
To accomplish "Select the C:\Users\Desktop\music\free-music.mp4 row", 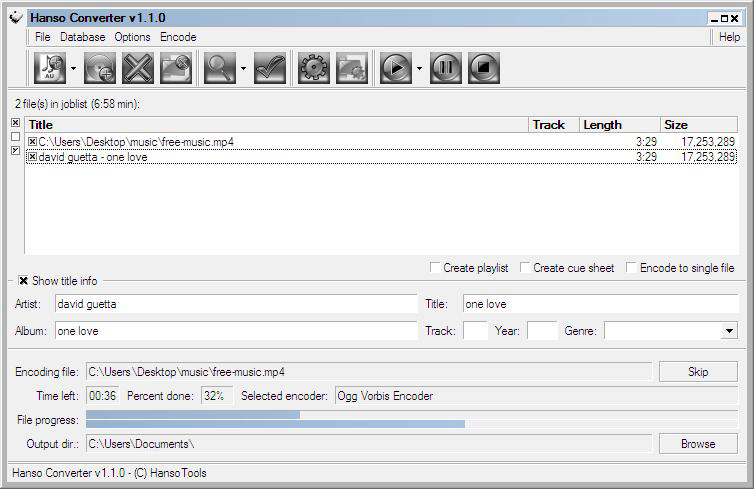I will (381, 142).
